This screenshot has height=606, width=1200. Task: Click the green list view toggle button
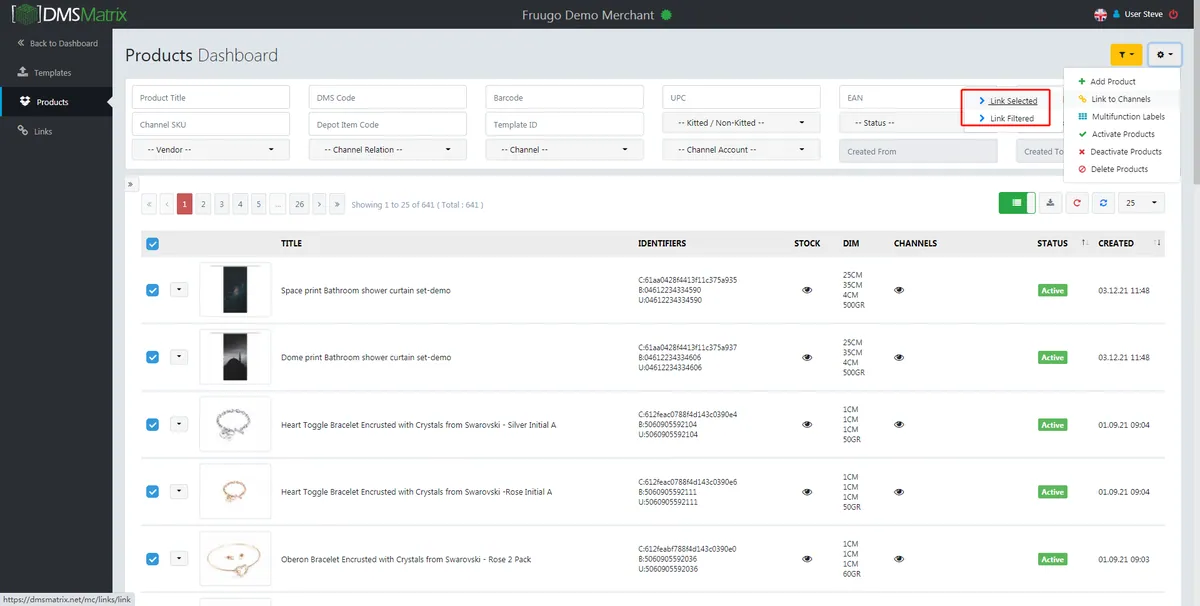point(1016,203)
